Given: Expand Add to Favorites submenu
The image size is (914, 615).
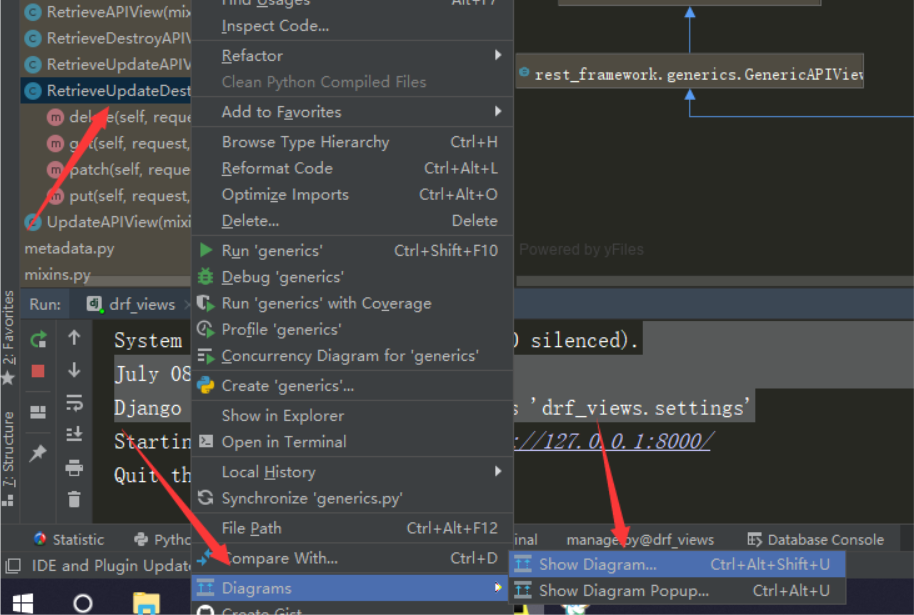Looking at the screenshot, I should (x=352, y=112).
